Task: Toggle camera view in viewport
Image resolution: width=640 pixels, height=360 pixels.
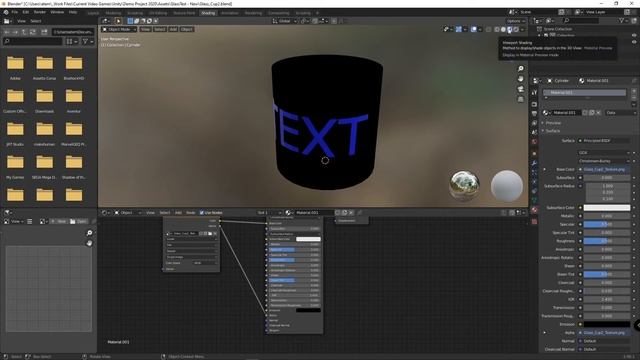Action: [x=520, y=89]
